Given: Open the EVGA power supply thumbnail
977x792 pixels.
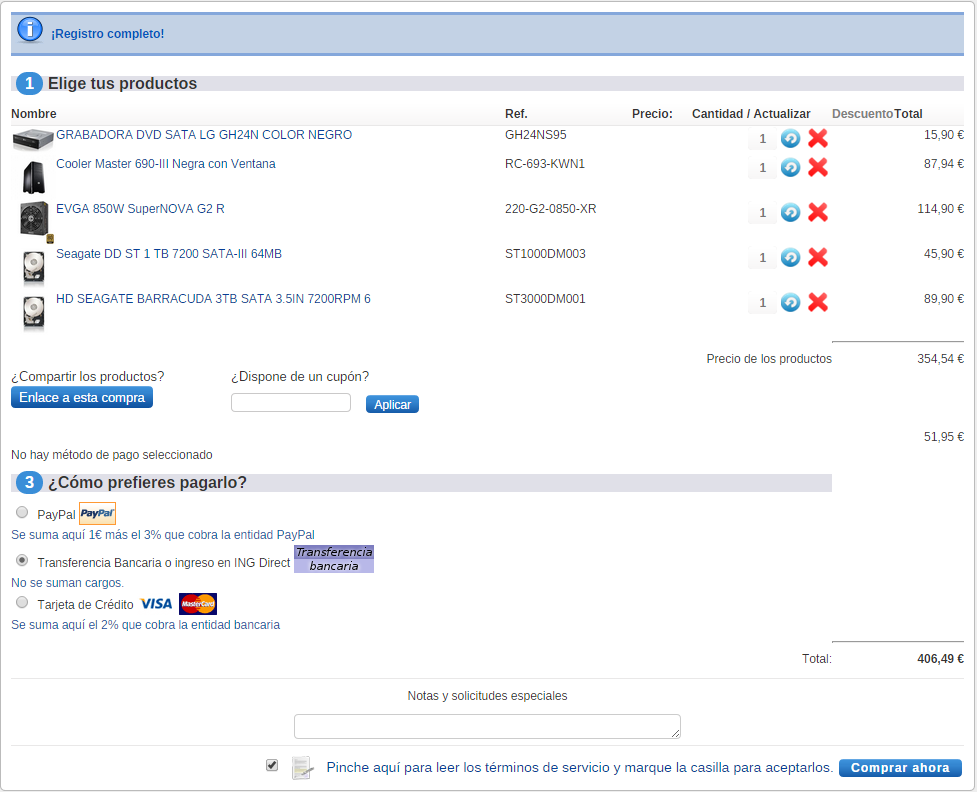Looking at the screenshot, I should [x=36, y=221].
